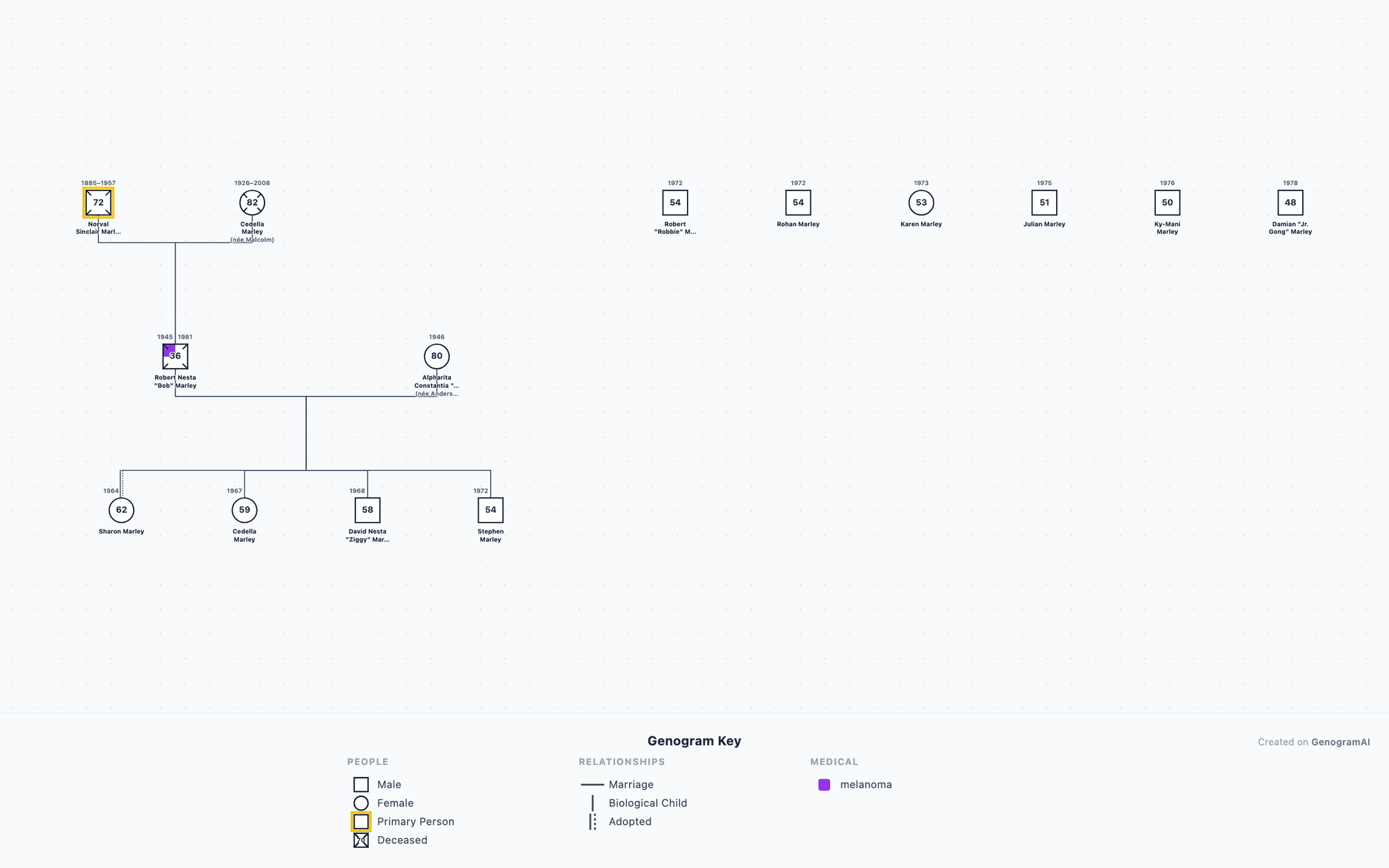Click the Marriage legend label
This screenshot has height=868, width=1389.
click(x=631, y=785)
